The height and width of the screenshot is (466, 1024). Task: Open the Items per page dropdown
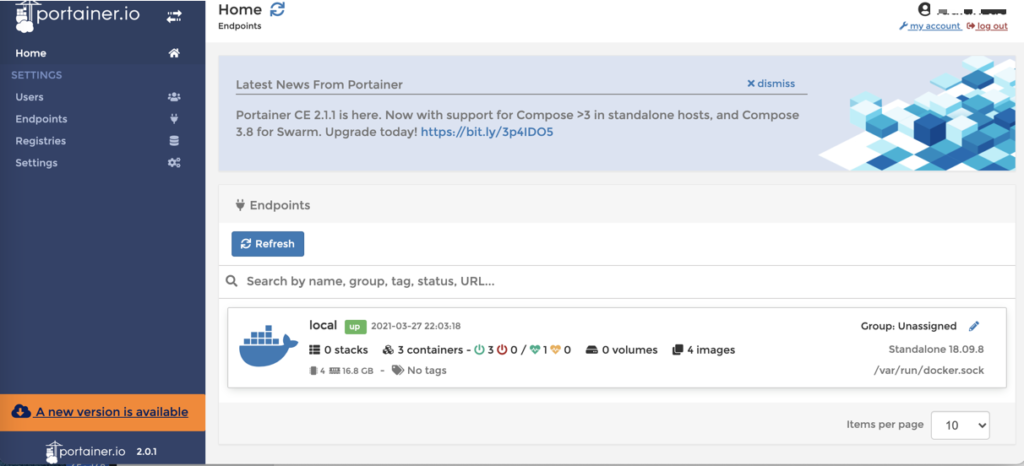(x=960, y=425)
